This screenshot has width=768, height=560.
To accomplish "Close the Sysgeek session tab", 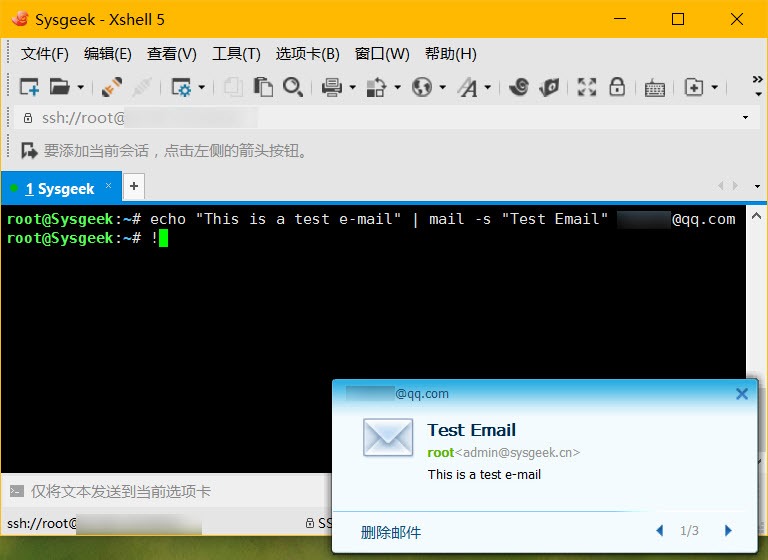I will [108, 185].
